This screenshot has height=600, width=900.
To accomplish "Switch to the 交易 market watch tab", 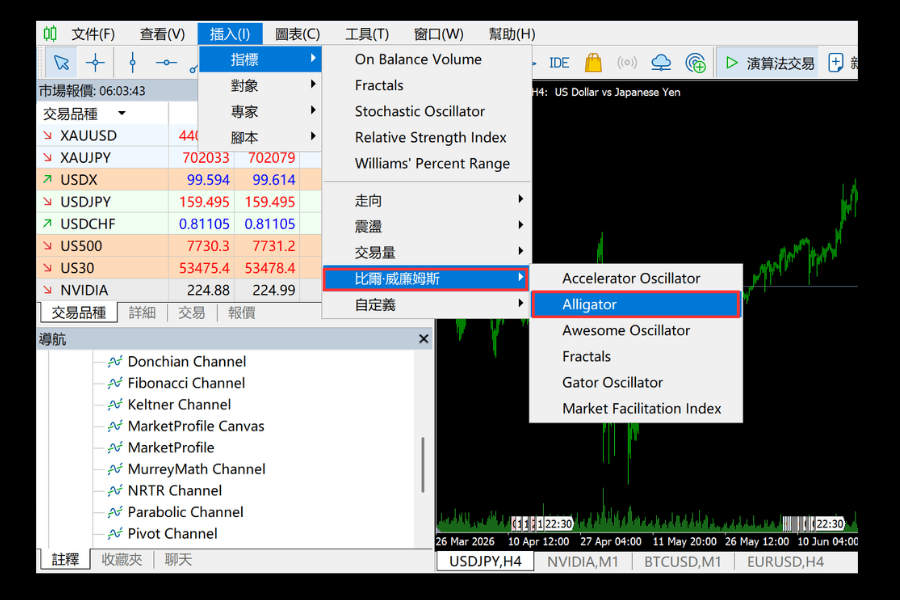I will coord(192,313).
